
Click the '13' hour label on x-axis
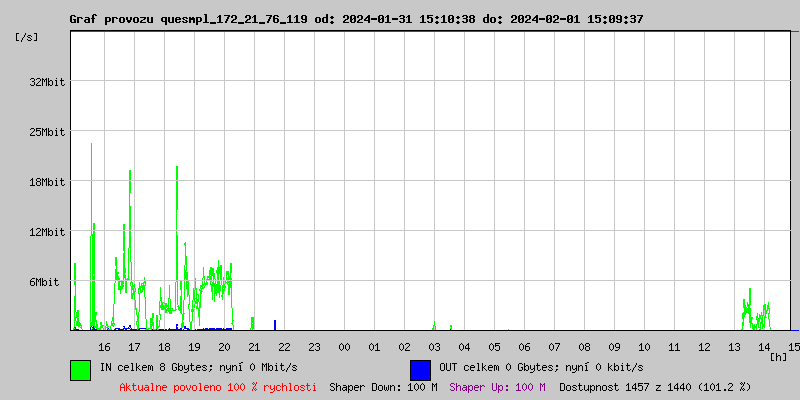click(x=734, y=347)
